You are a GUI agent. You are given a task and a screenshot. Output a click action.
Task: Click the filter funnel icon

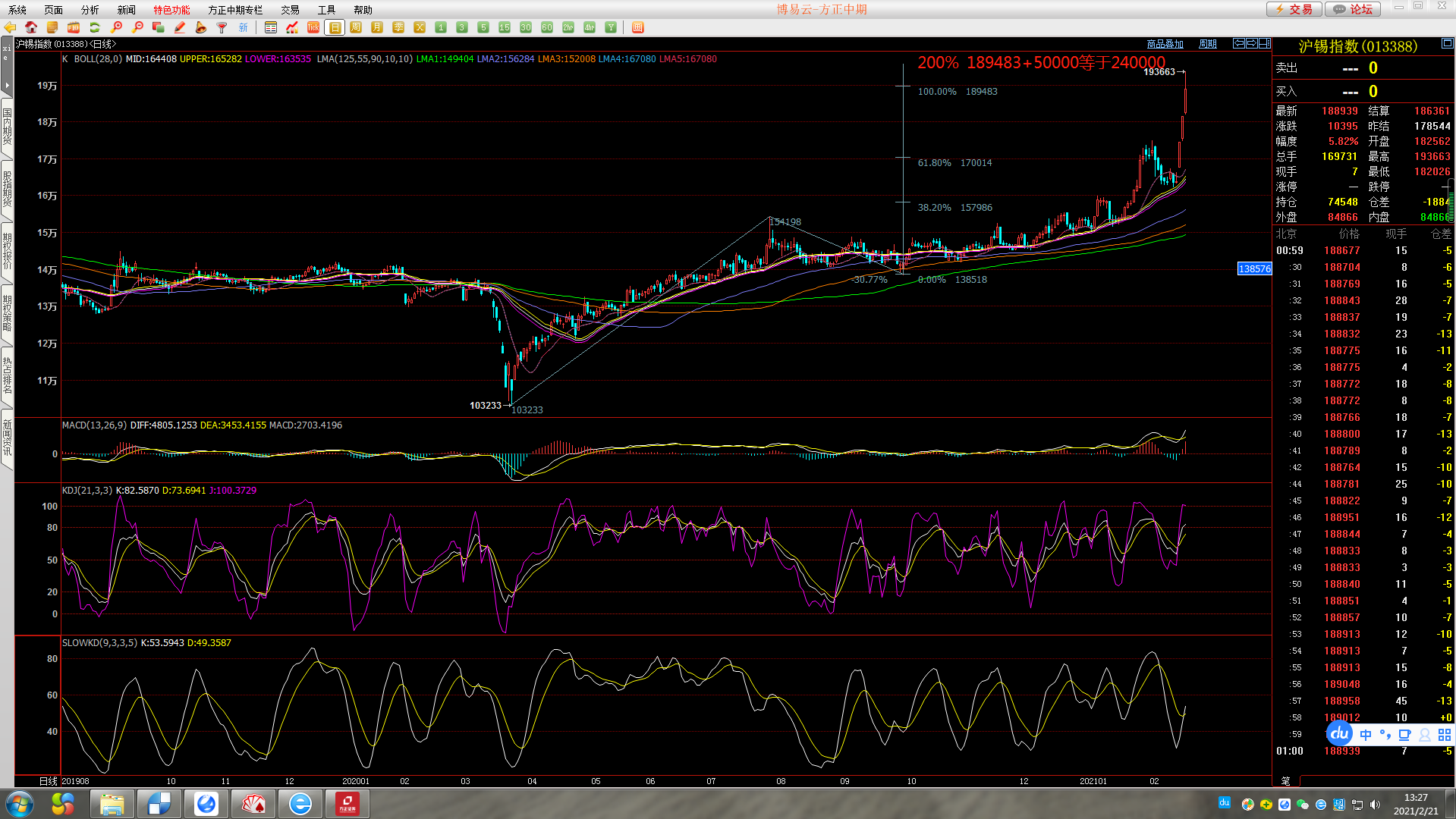(x=222, y=27)
